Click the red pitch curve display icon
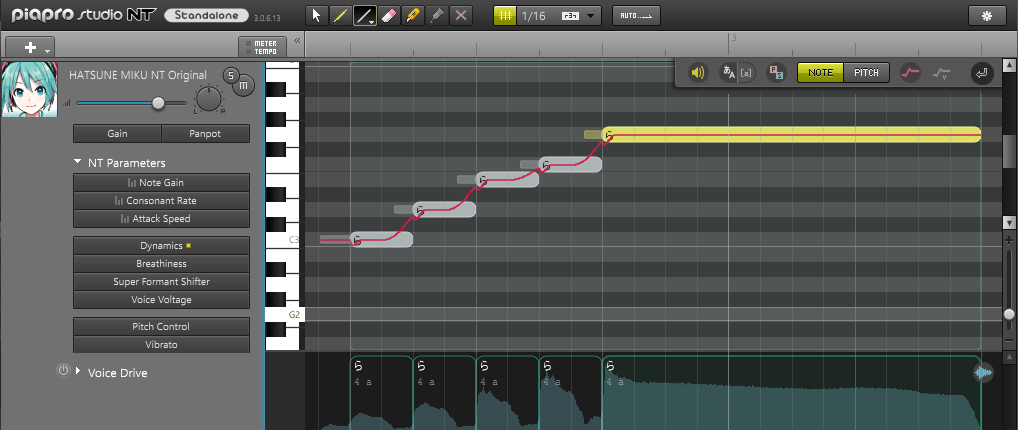 point(910,73)
